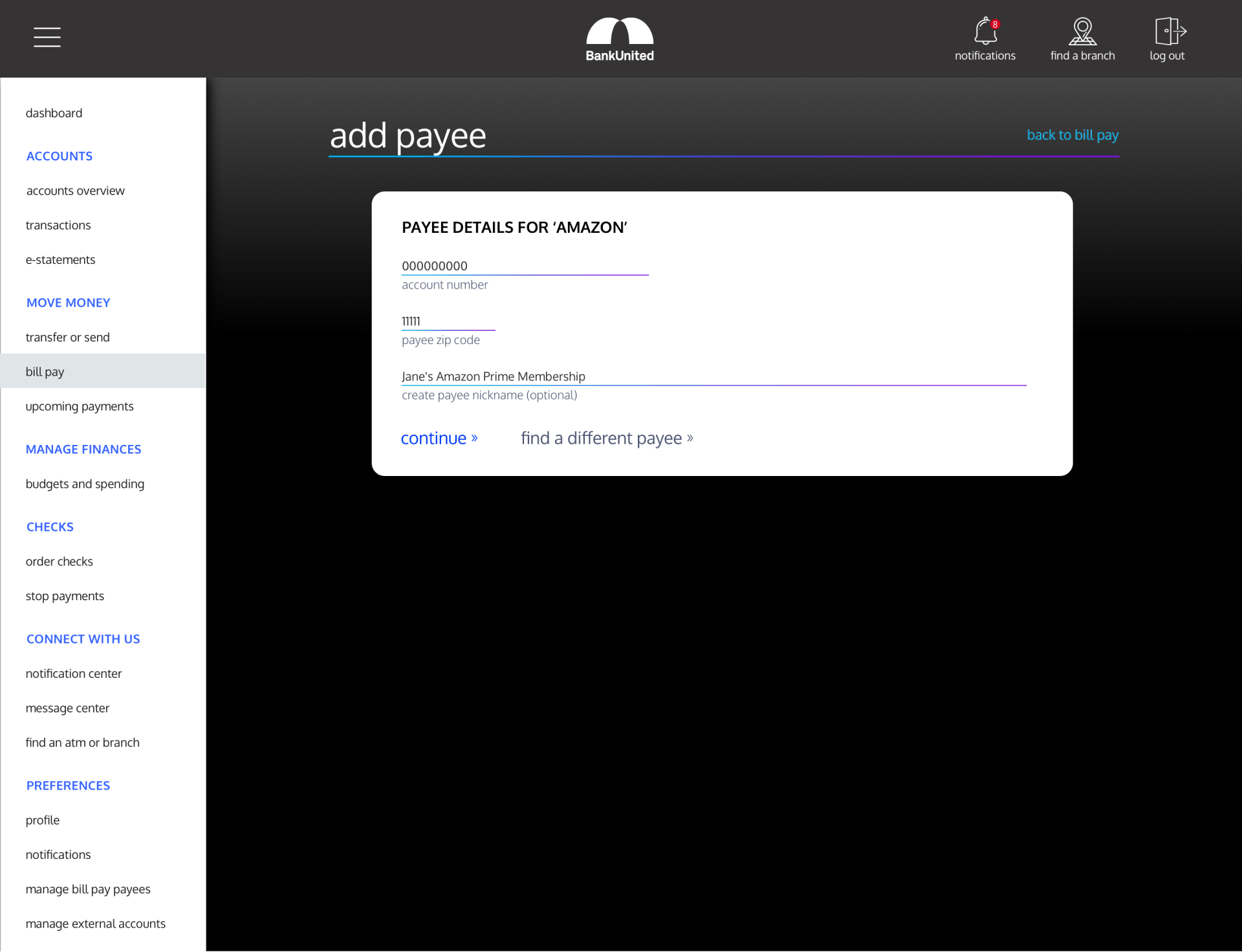Open manage bill pay payees

[88, 889]
